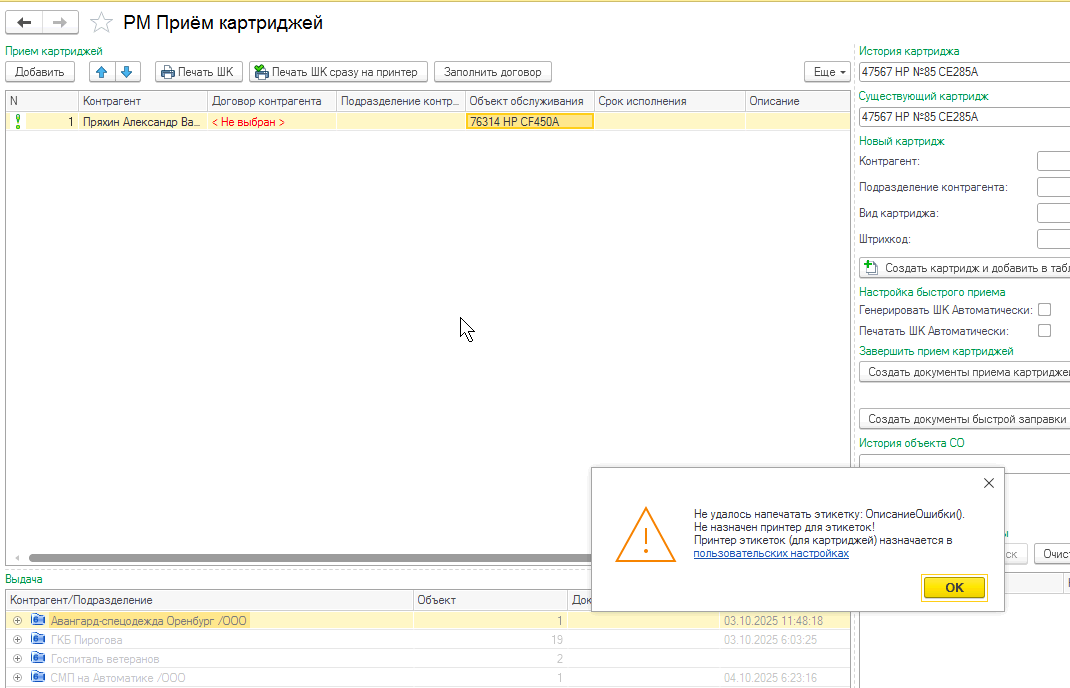The image size is (1070, 688).
Task: Close the error dialog with X
Action: [x=988, y=483]
